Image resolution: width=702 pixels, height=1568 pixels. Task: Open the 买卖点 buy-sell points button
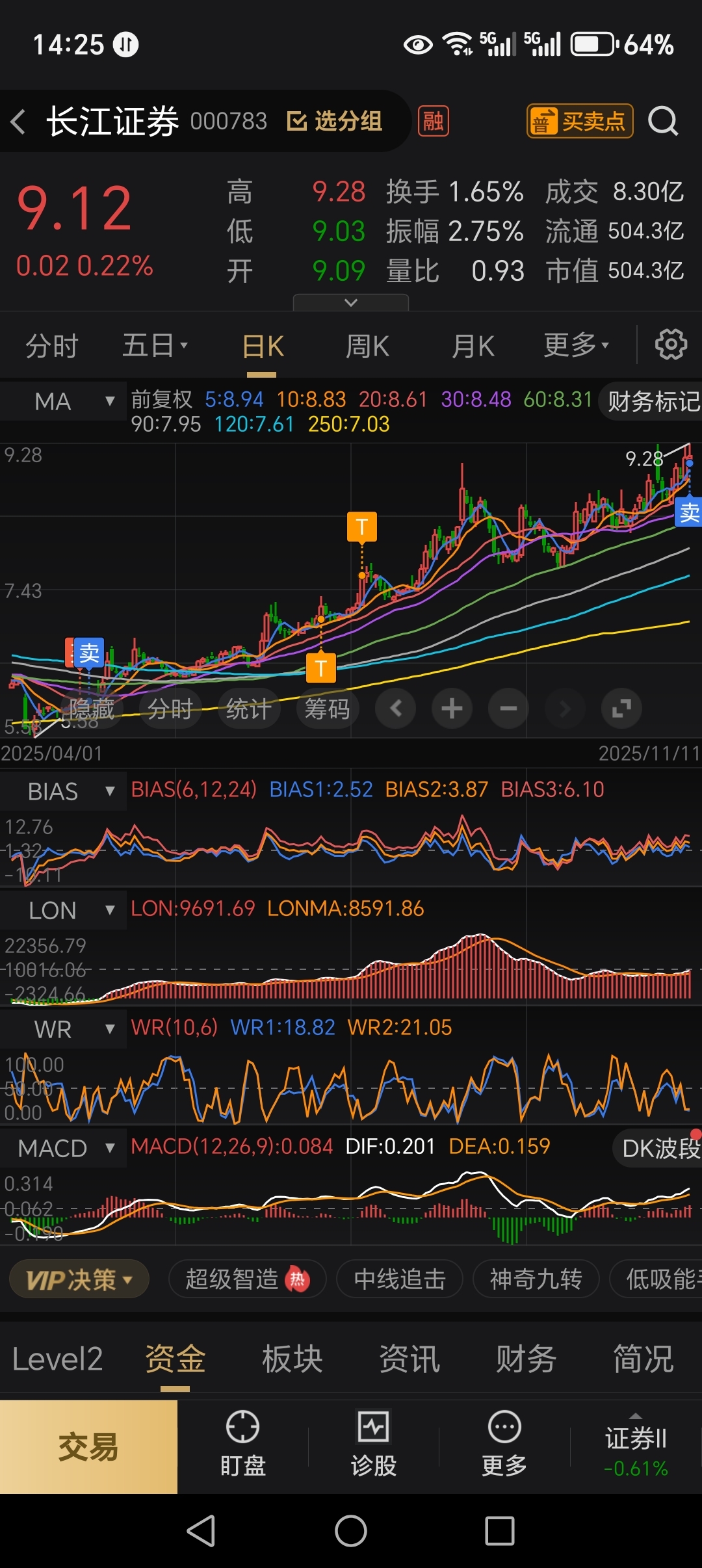click(580, 121)
